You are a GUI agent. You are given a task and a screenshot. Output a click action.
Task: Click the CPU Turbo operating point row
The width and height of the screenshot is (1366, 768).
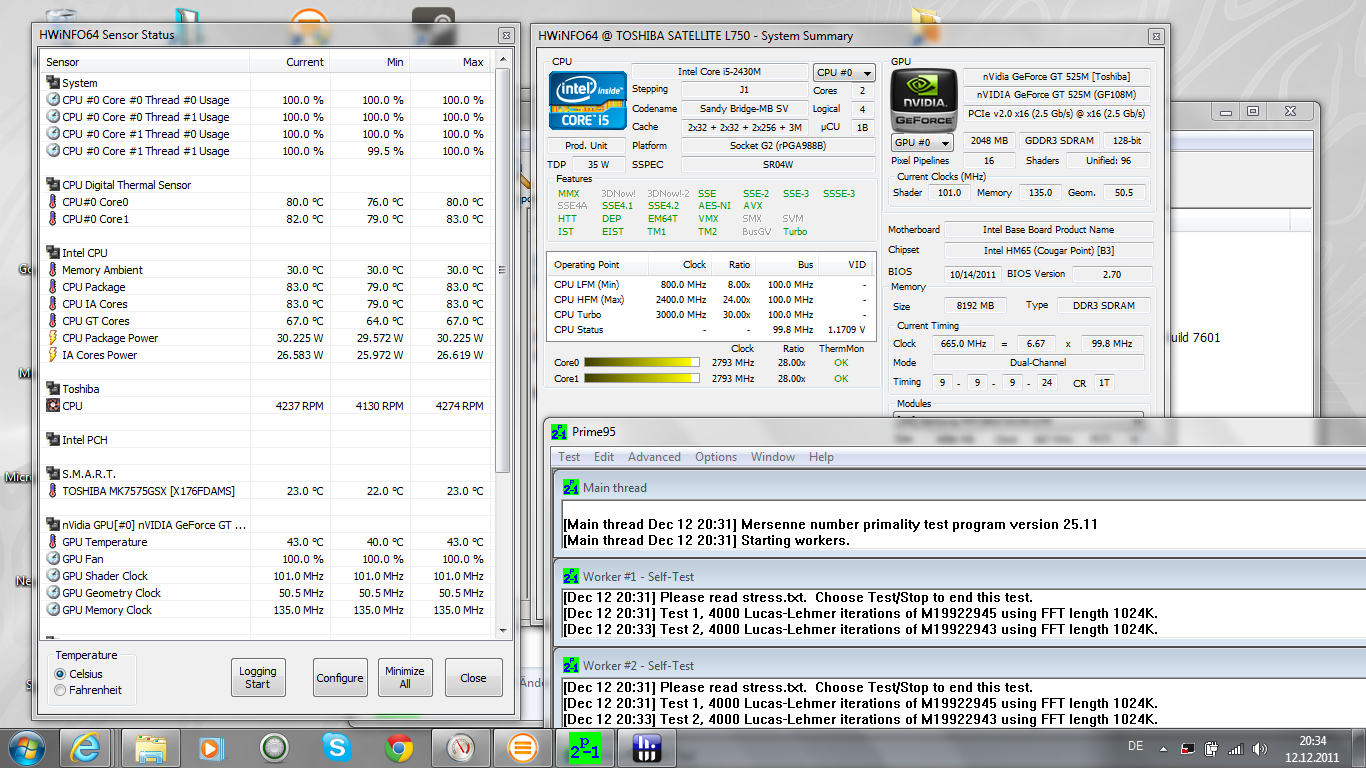tap(709, 314)
